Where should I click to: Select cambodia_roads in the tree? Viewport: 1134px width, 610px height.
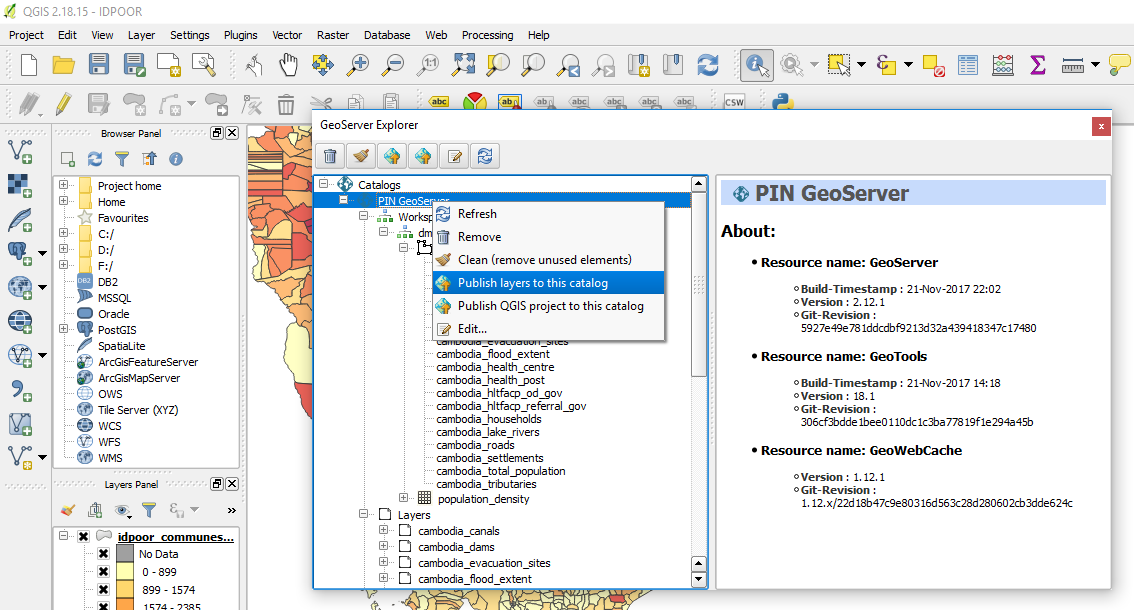pyautogui.click(x=475, y=445)
